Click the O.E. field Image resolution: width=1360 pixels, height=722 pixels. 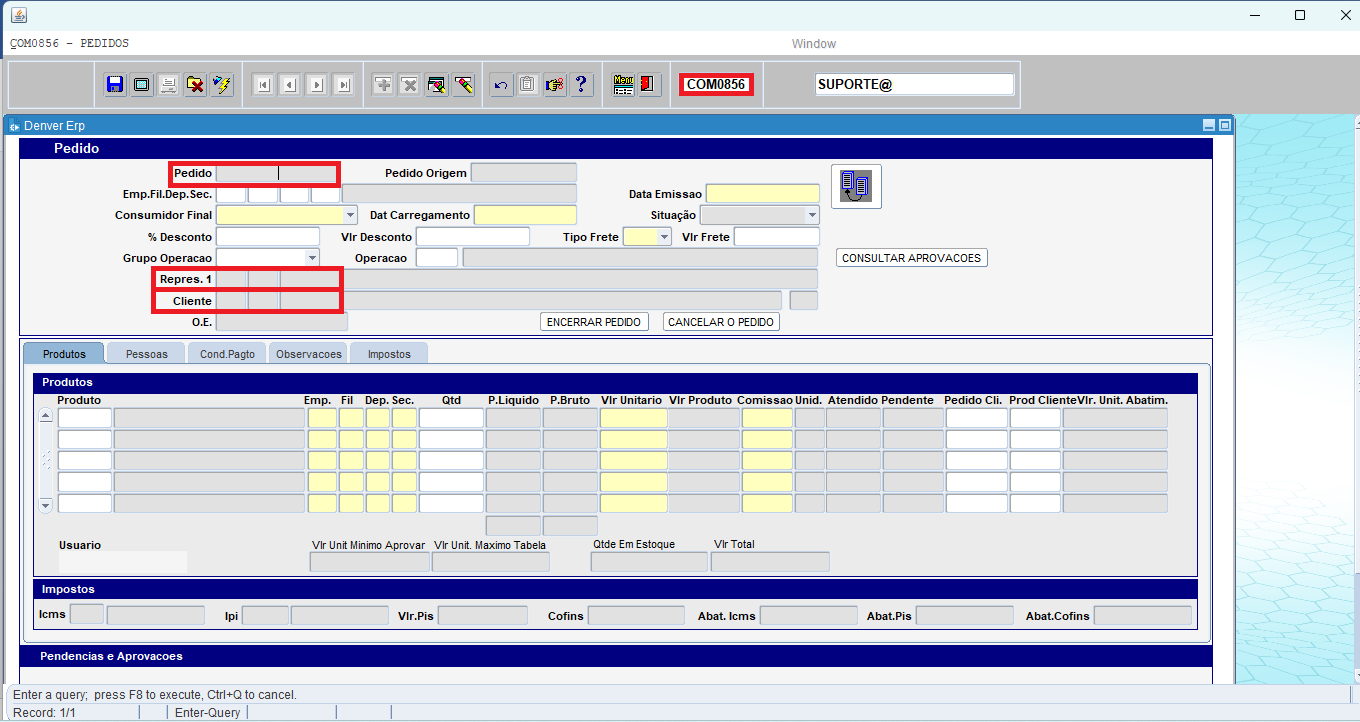tap(282, 322)
